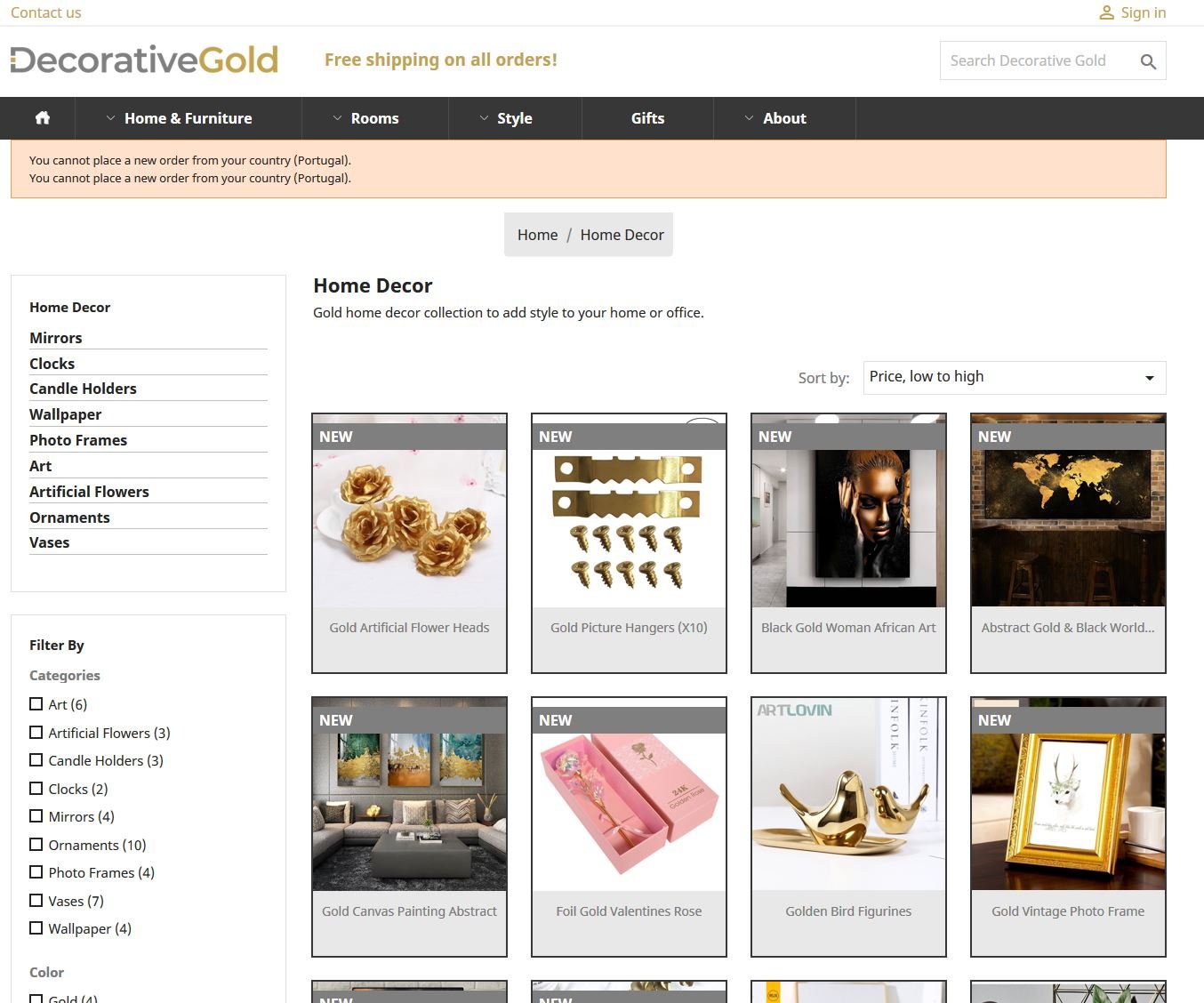The width and height of the screenshot is (1204, 1003).
Task: Open the Gold Canvas Painting Abstract image
Action: point(409,795)
